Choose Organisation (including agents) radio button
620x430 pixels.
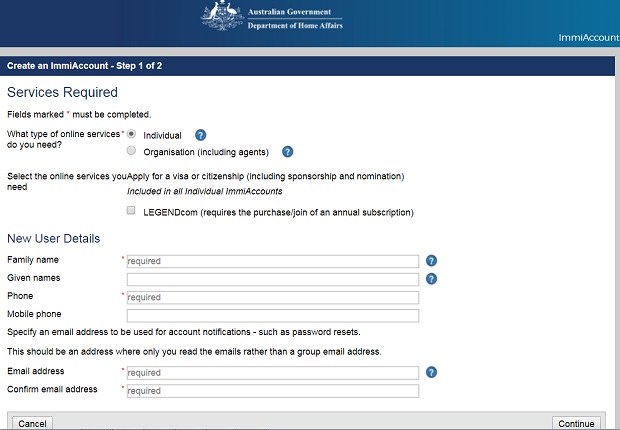131,152
